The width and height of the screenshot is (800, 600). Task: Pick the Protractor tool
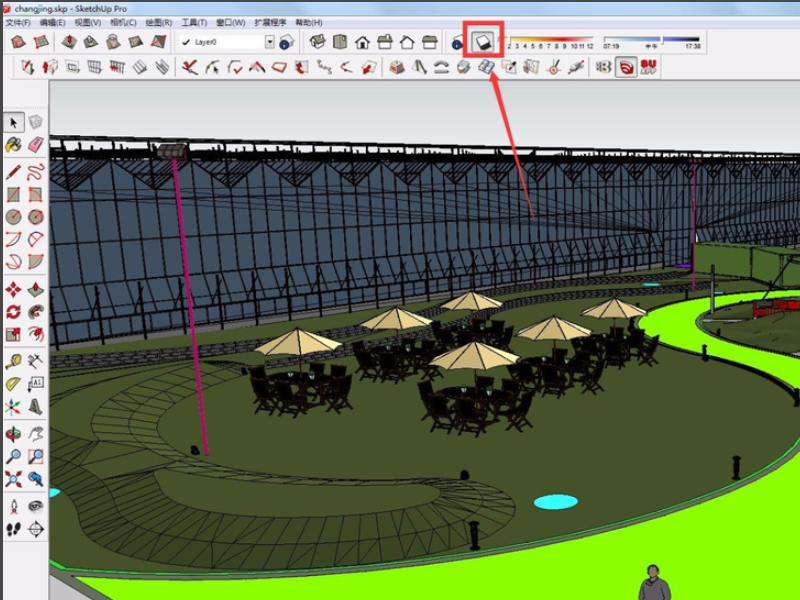[14, 384]
